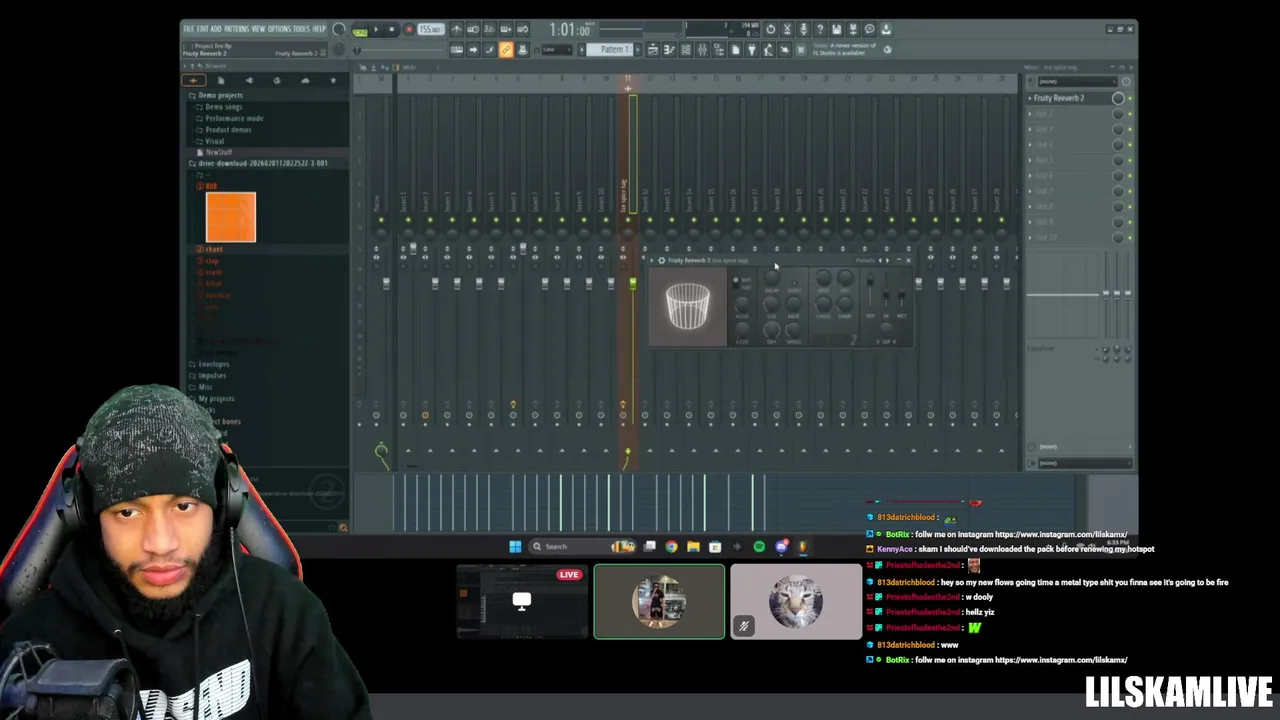
Task: Mute the Master mixer track LED
Action: click(380, 220)
